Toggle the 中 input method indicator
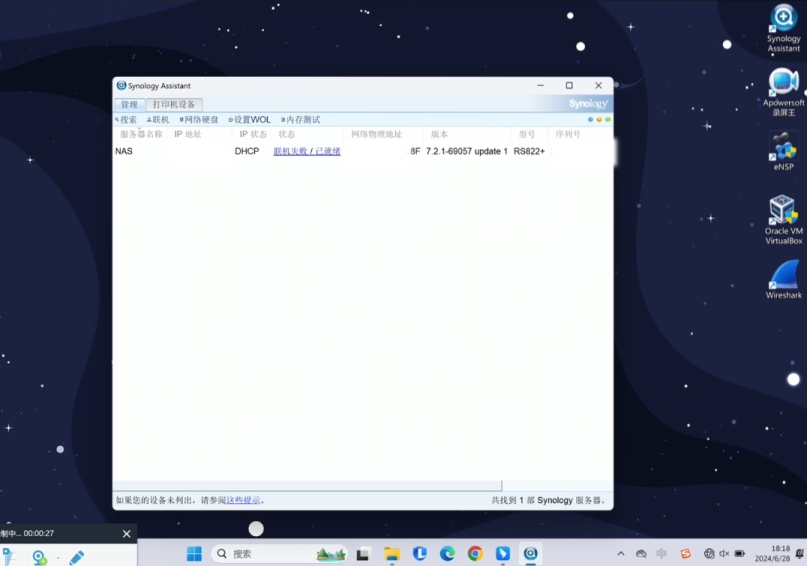 (662, 554)
